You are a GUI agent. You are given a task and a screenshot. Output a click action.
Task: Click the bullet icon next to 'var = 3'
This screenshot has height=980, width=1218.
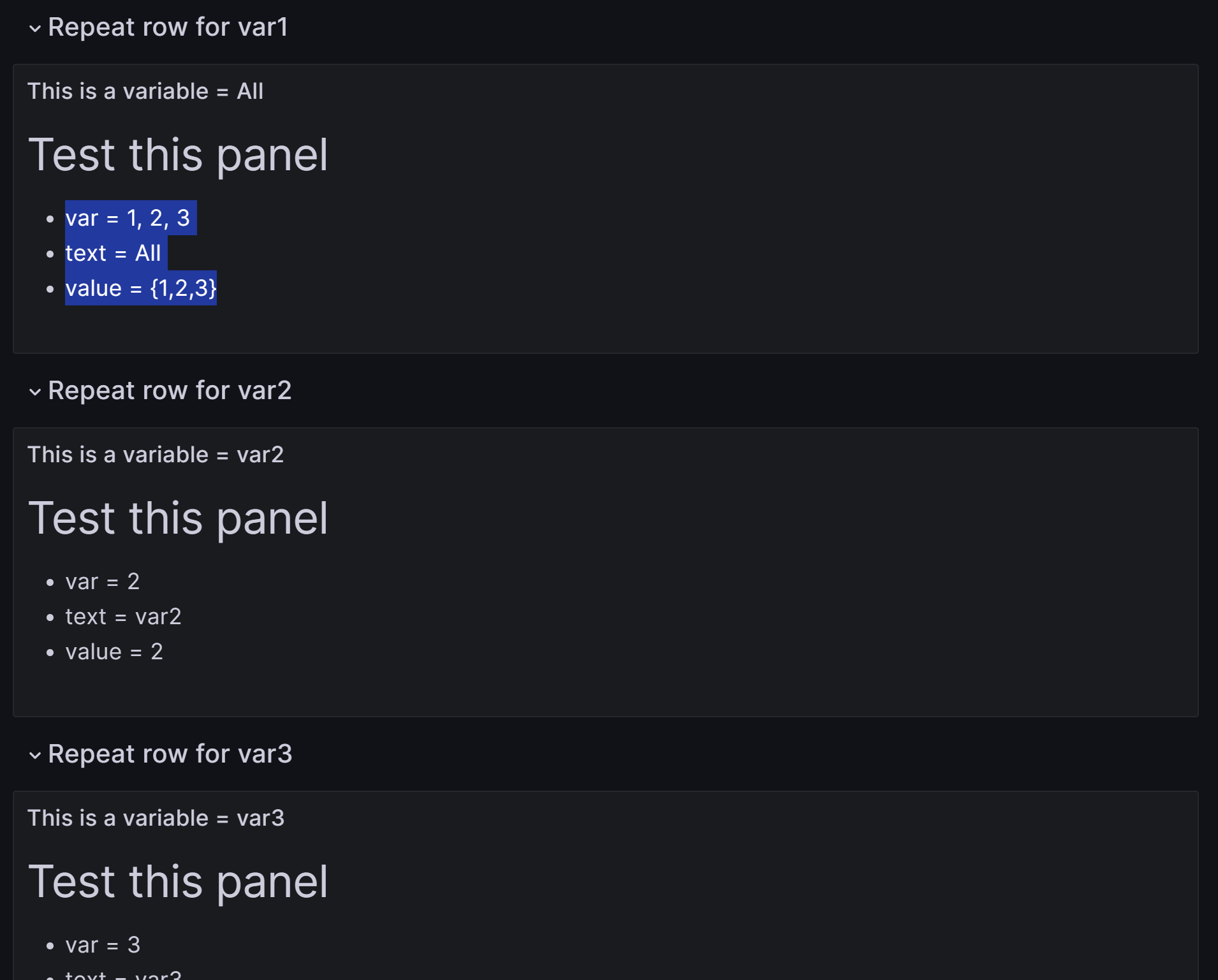pos(51,946)
